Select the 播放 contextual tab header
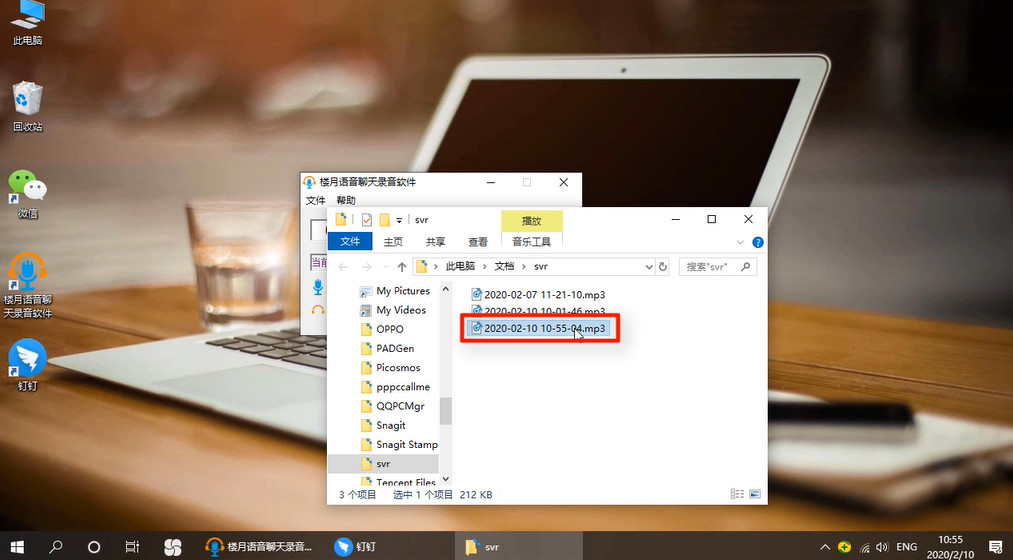Image resolution: width=1013 pixels, height=560 pixels. [532, 221]
